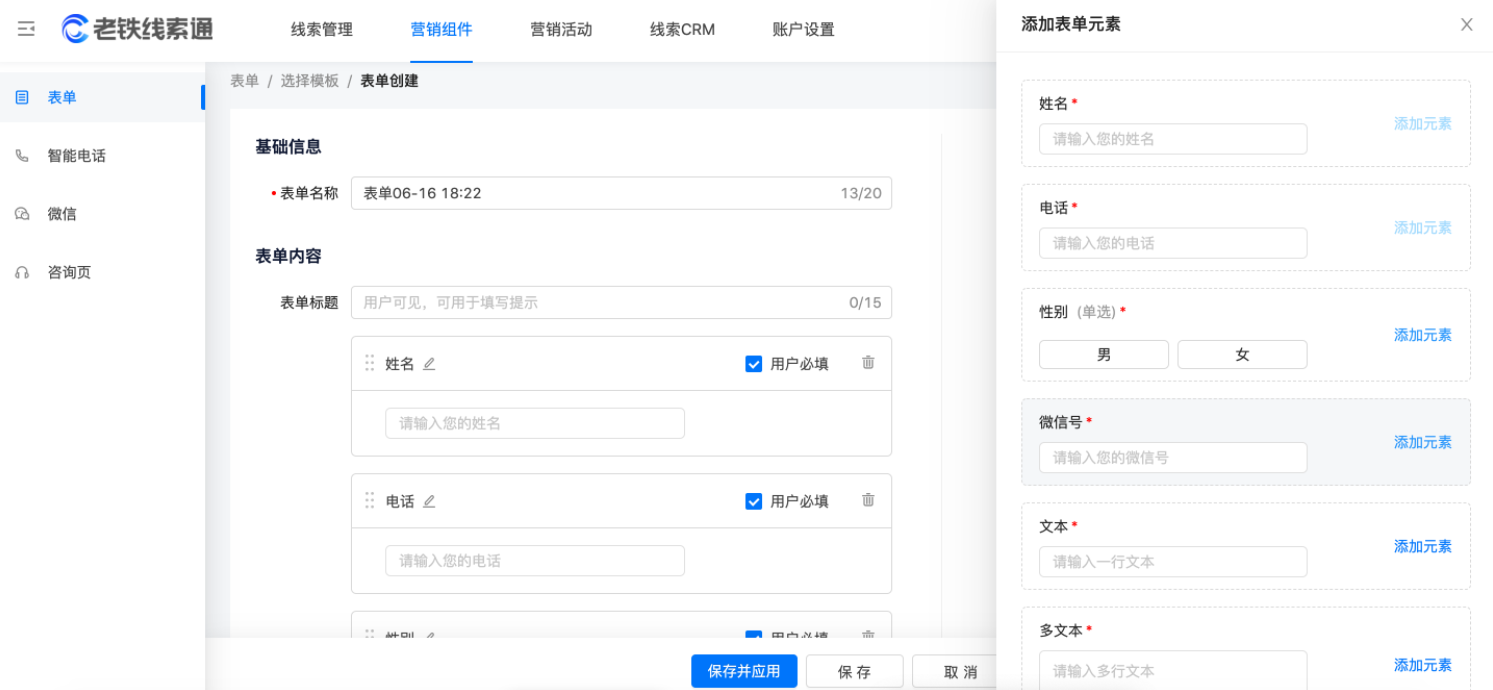Open the 线索管理 top menu

pyautogui.click(x=321, y=30)
